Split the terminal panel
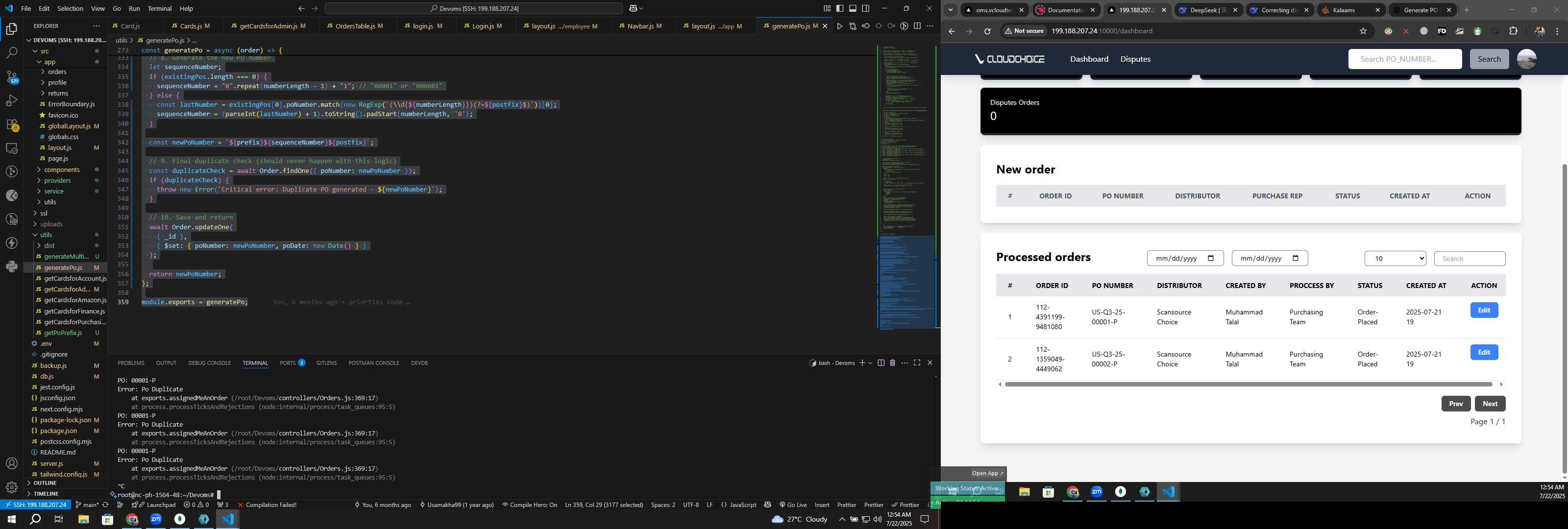Screen dimensions: 1568x529 coord(881,363)
